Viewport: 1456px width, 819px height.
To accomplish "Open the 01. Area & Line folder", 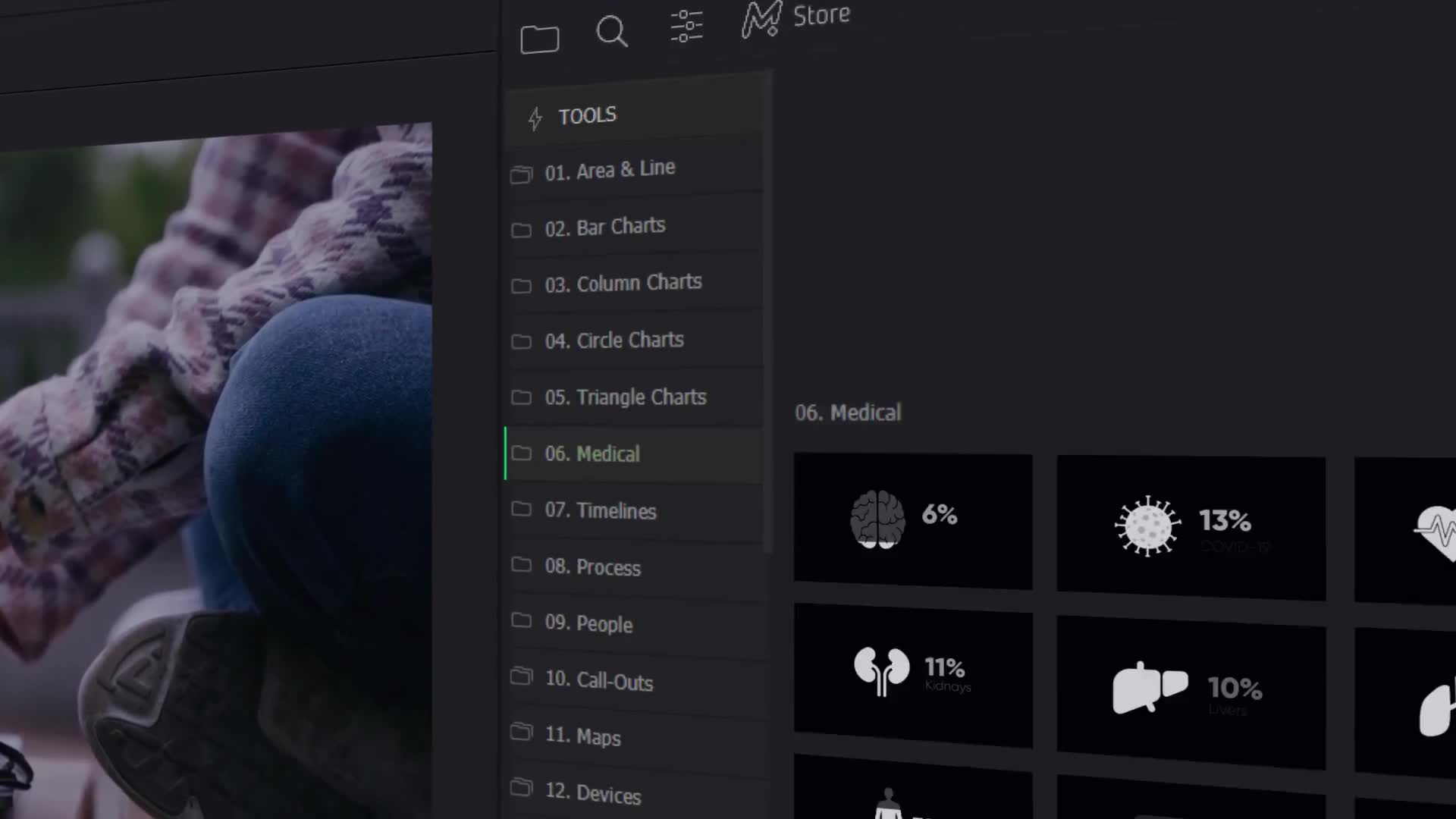I will pyautogui.click(x=610, y=169).
